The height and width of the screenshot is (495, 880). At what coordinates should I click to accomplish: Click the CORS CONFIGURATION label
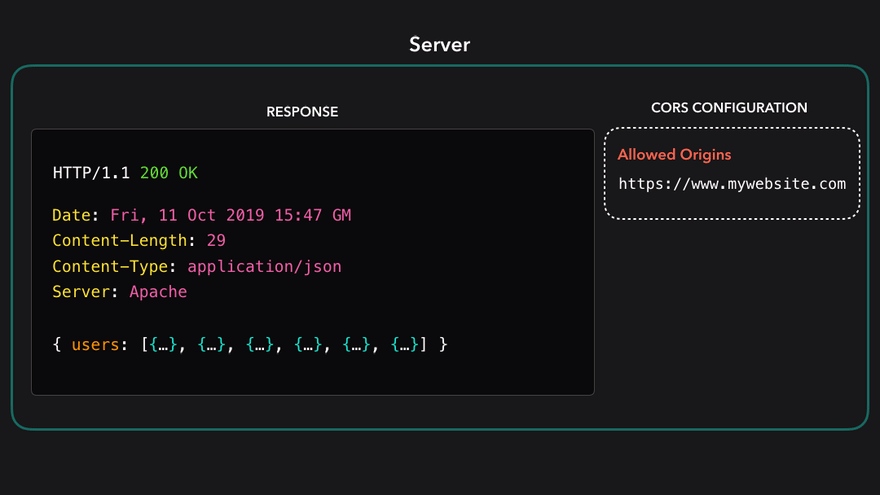tap(729, 108)
